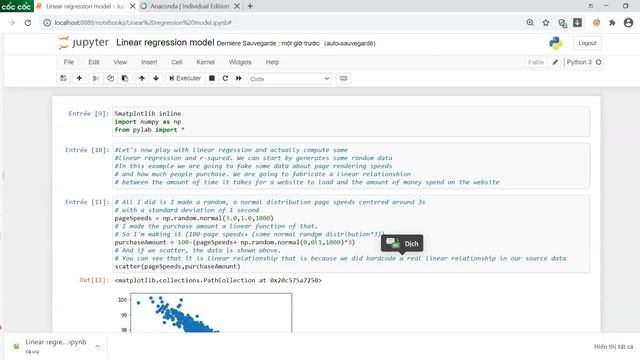
Task: Switch to the Linear regression model tab
Action: click(85, 6)
